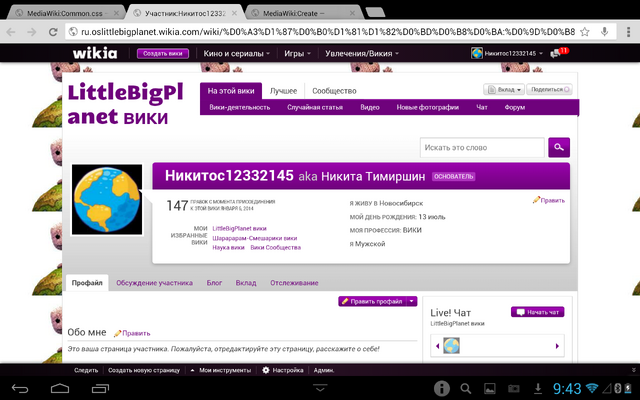The image size is (640, 400).
Task: Click the magnifier search button
Action: click(559, 147)
